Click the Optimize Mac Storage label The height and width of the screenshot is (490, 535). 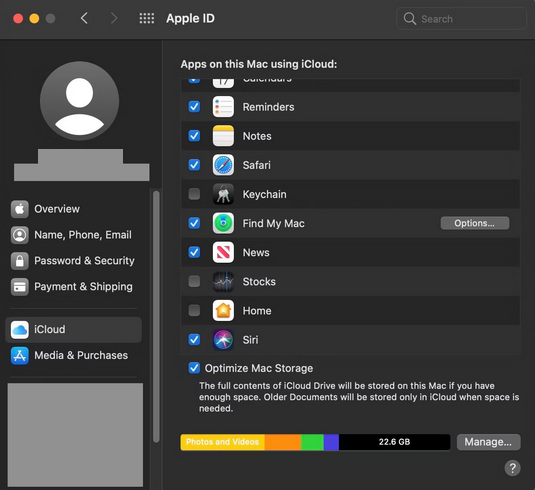259,369
